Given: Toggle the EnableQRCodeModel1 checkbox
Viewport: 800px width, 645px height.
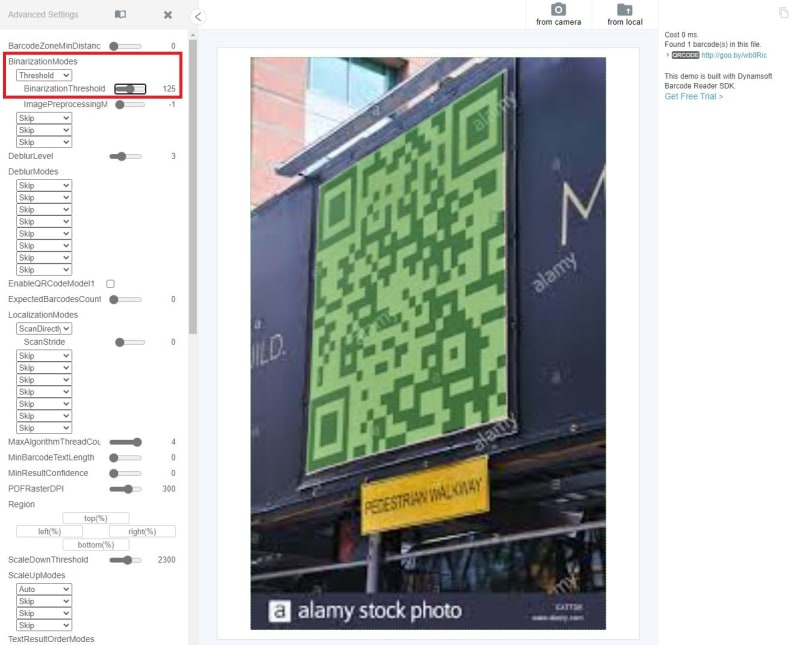Looking at the screenshot, I should [110, 283].
